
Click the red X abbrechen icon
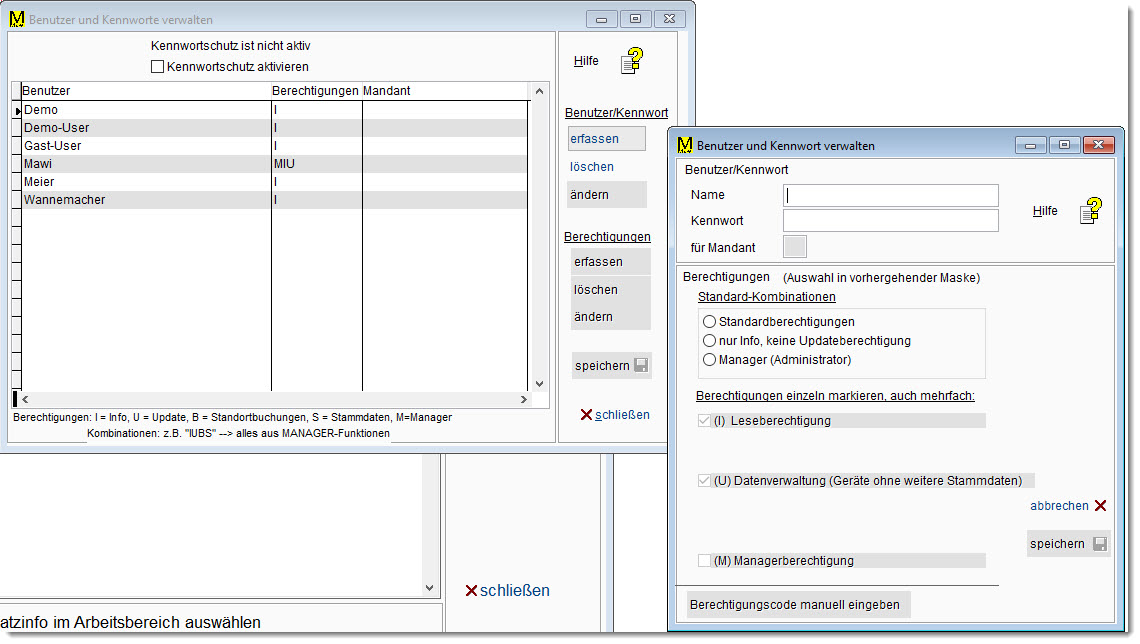pyautogui.click(x=1100, y=506)
